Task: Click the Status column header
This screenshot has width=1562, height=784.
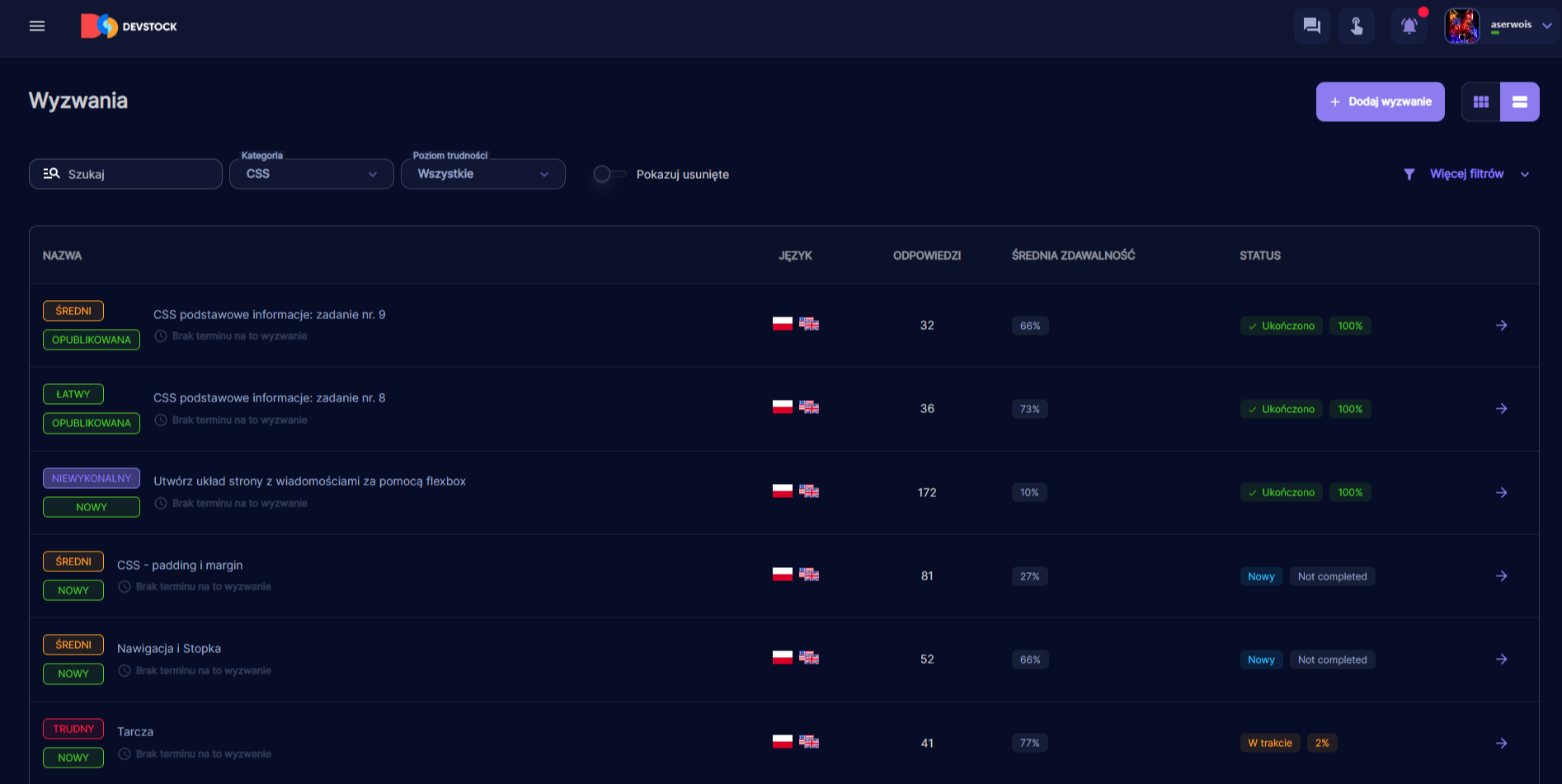Action: (1260, 256)
